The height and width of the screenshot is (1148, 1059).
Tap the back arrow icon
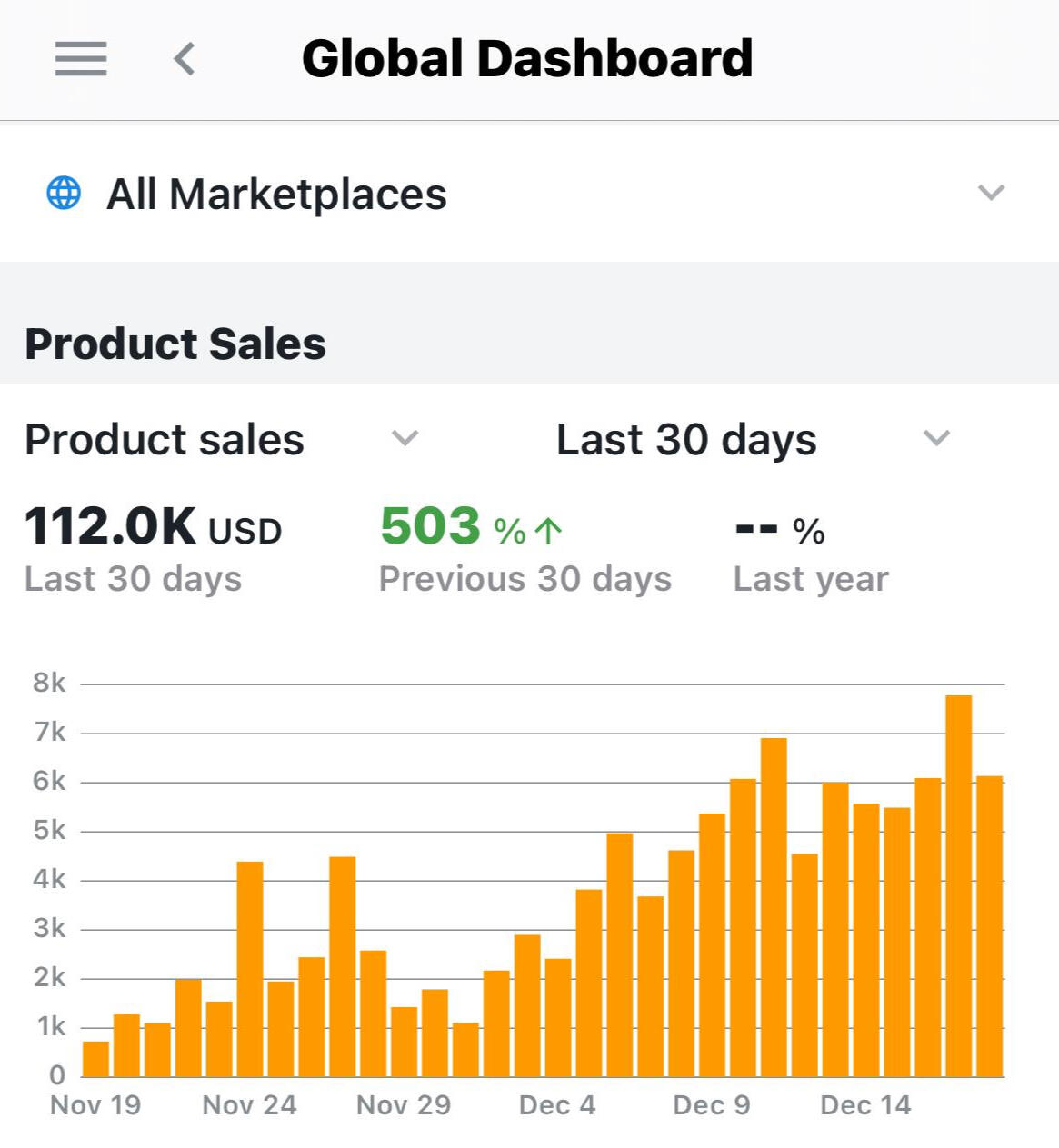185,59
